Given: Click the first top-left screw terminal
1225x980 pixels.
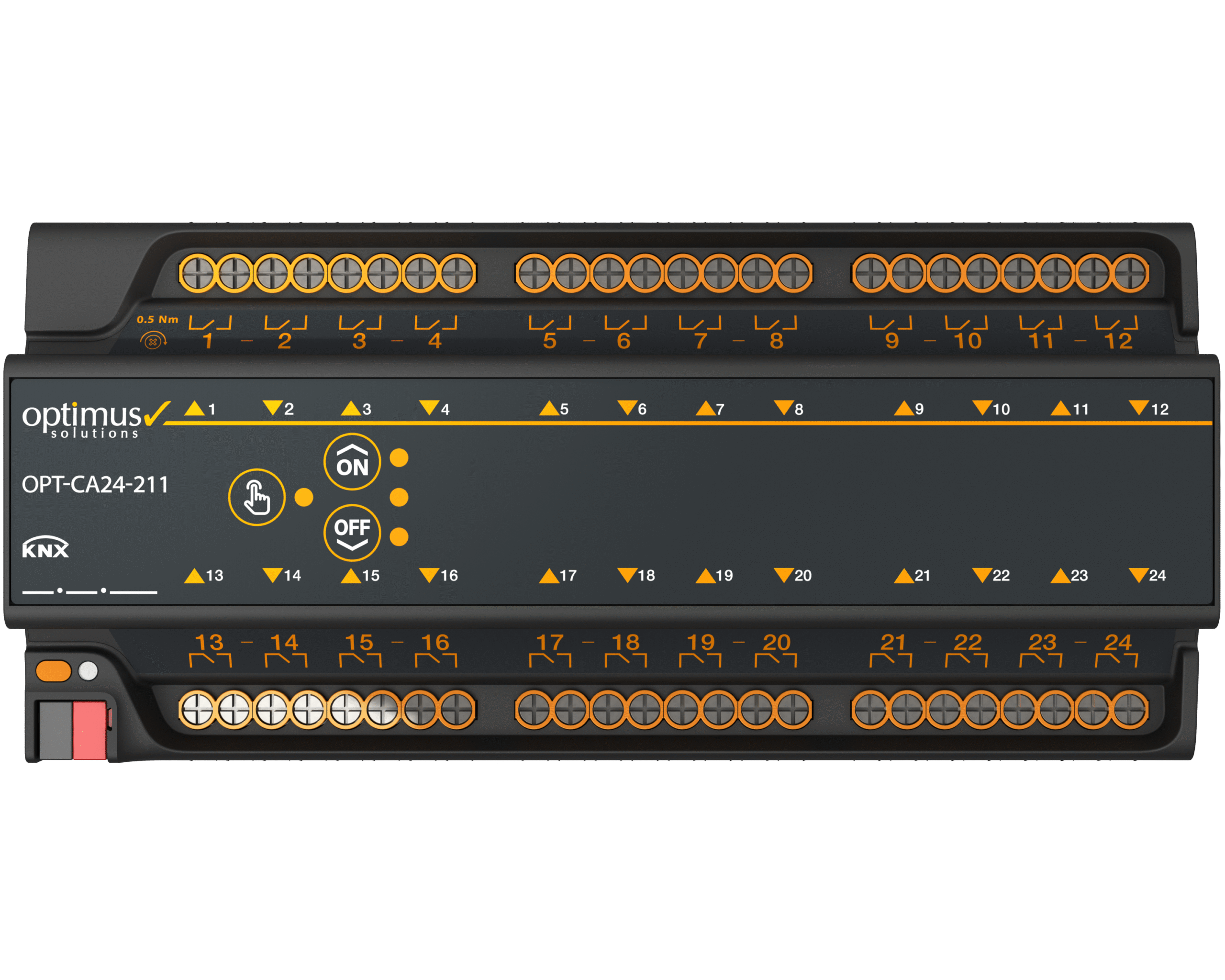Looking at the screenshot, I should [198, 273].
